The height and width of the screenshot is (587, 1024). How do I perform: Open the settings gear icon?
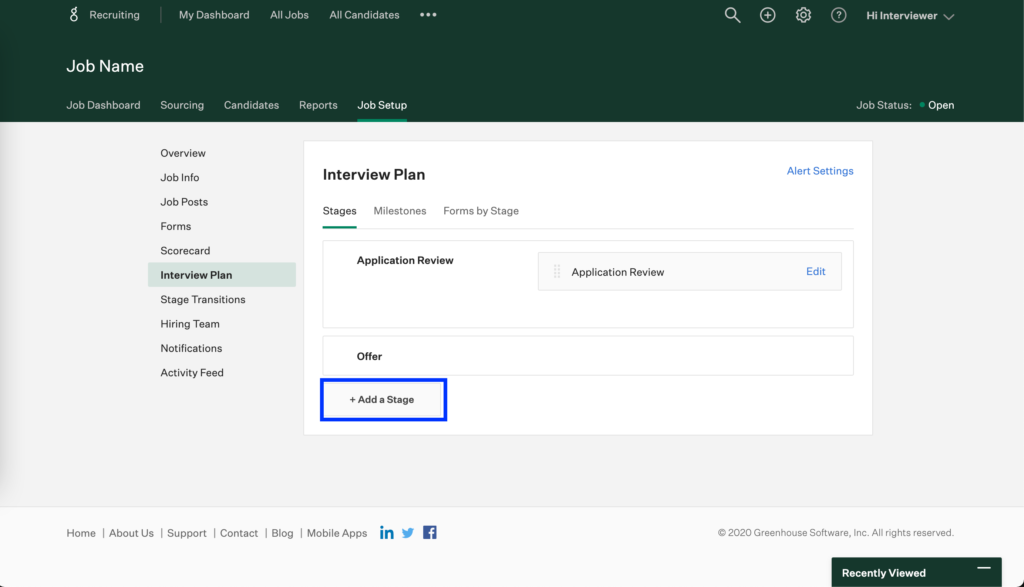(x=803, y=15)
